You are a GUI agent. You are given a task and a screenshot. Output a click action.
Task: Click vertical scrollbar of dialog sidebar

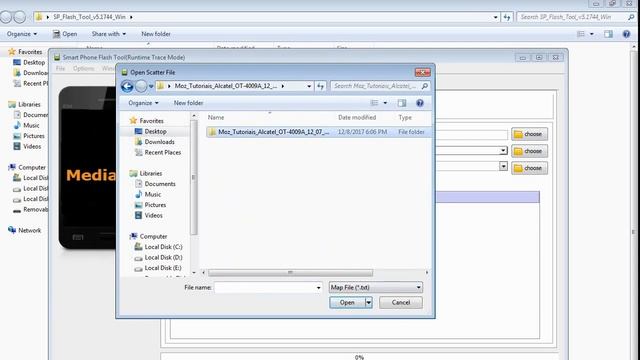[194, 178]
